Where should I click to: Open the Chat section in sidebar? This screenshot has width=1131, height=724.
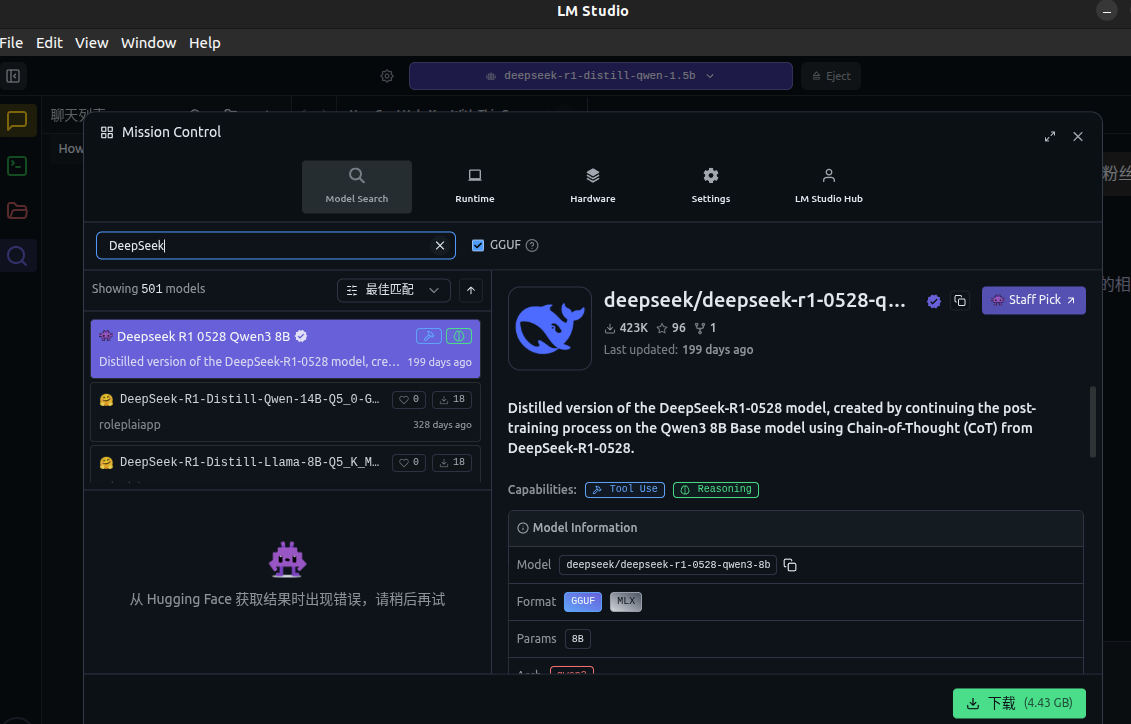coord(17,120)
